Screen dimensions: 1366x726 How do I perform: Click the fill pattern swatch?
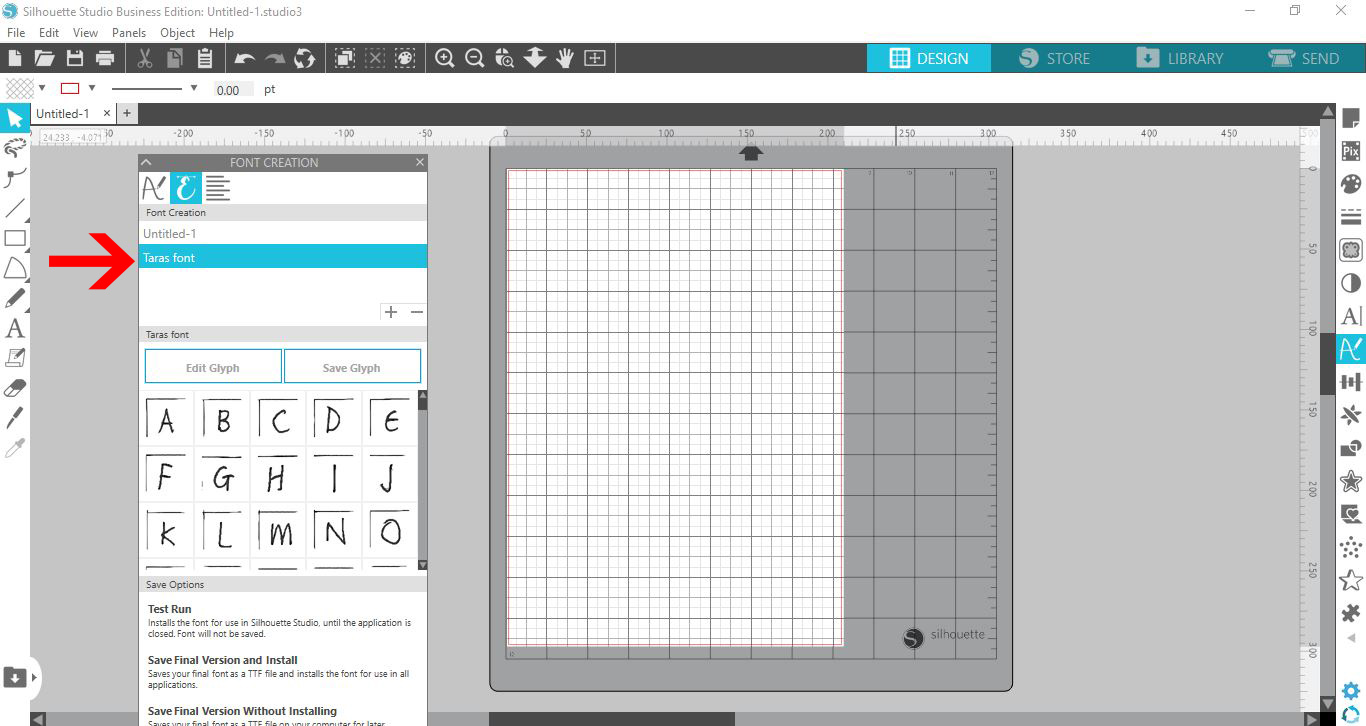20,88
